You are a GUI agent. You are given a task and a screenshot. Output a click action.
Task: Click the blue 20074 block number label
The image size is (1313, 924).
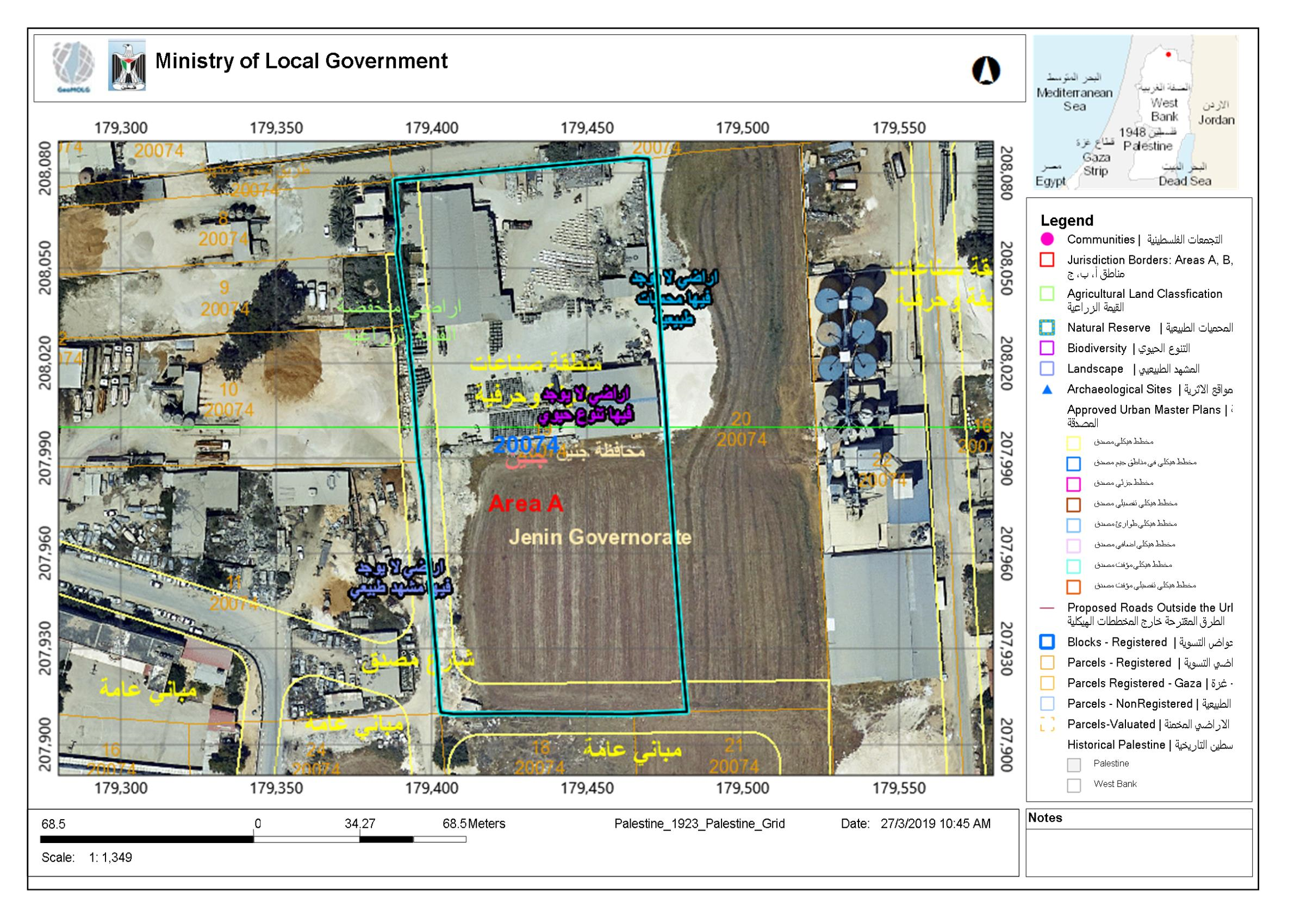pos(526,445)
